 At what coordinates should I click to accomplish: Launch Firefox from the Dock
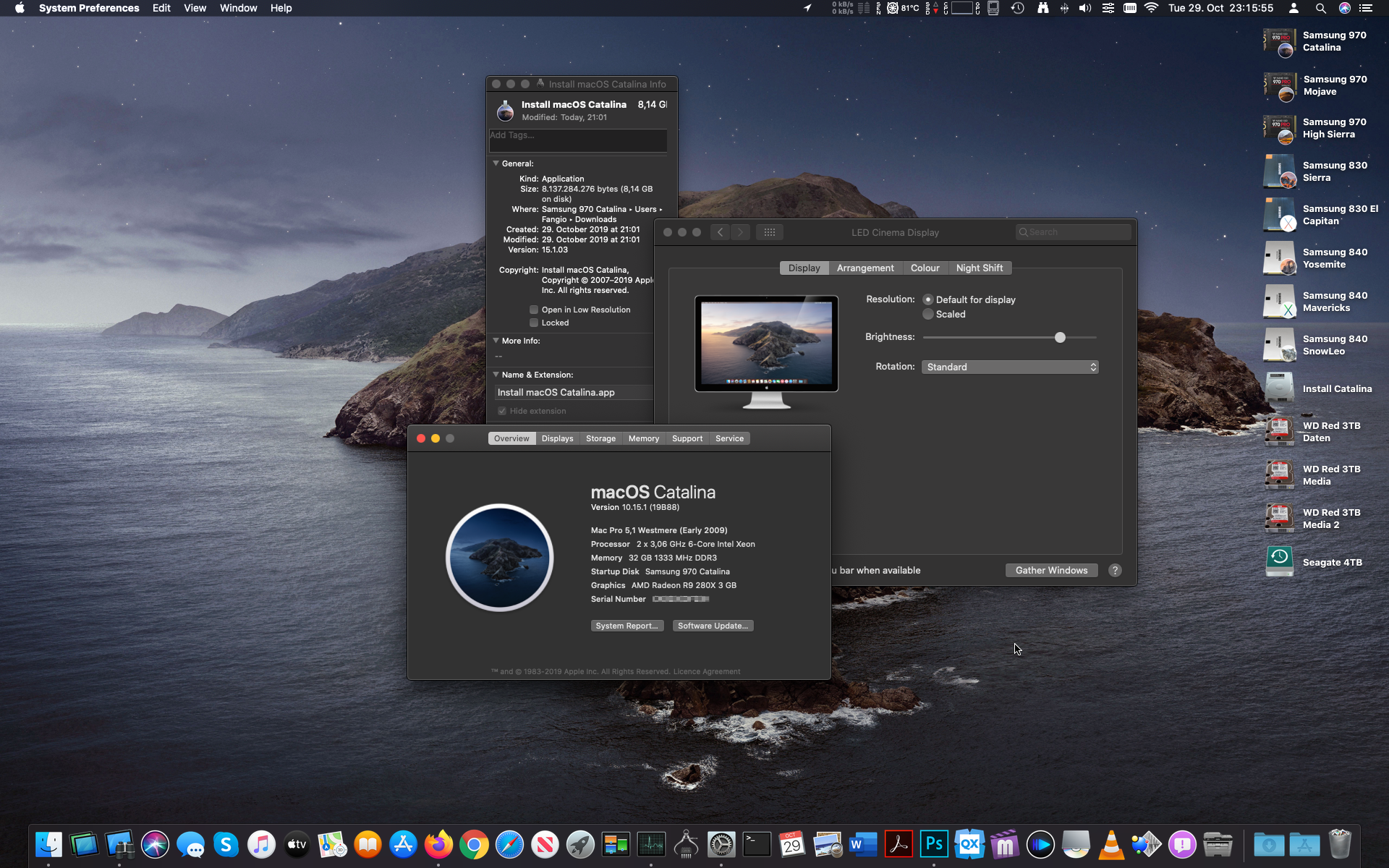(438, 844)
